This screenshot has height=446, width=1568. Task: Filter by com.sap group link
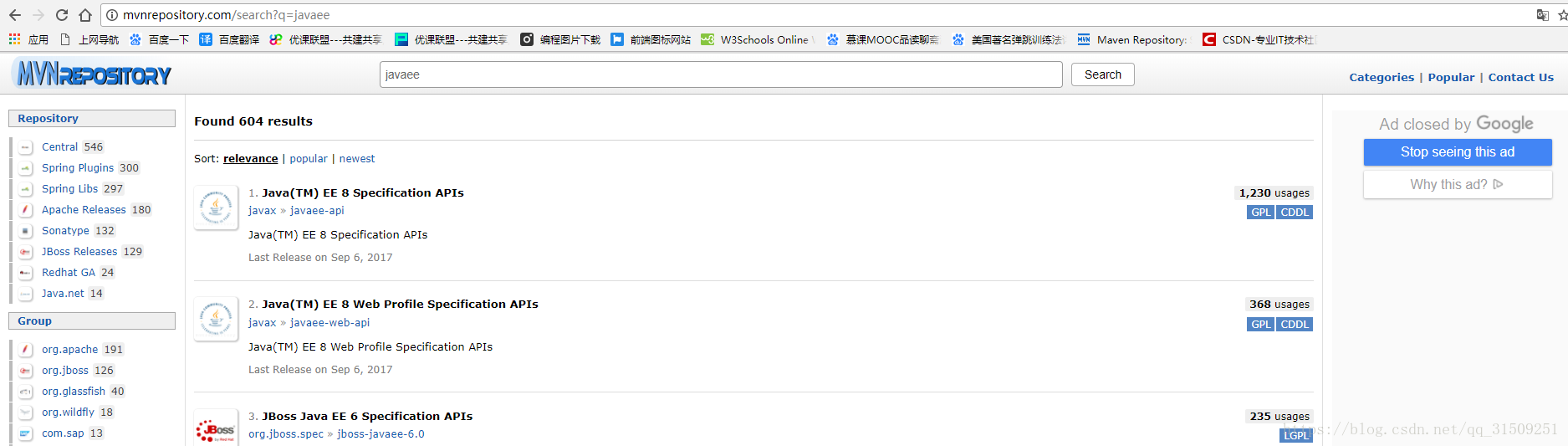63,433
